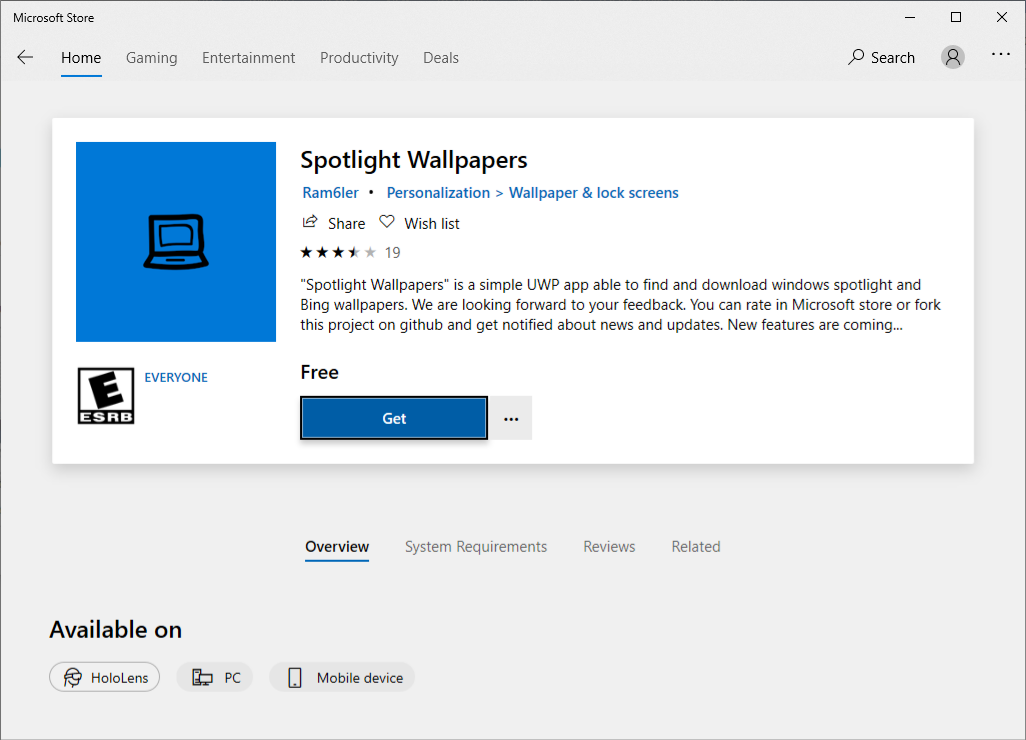Image resolution: width=1026 pixels, height=740 pixels.
Task: Switch to the Productivity tab
Action: [x=359, y=58]
